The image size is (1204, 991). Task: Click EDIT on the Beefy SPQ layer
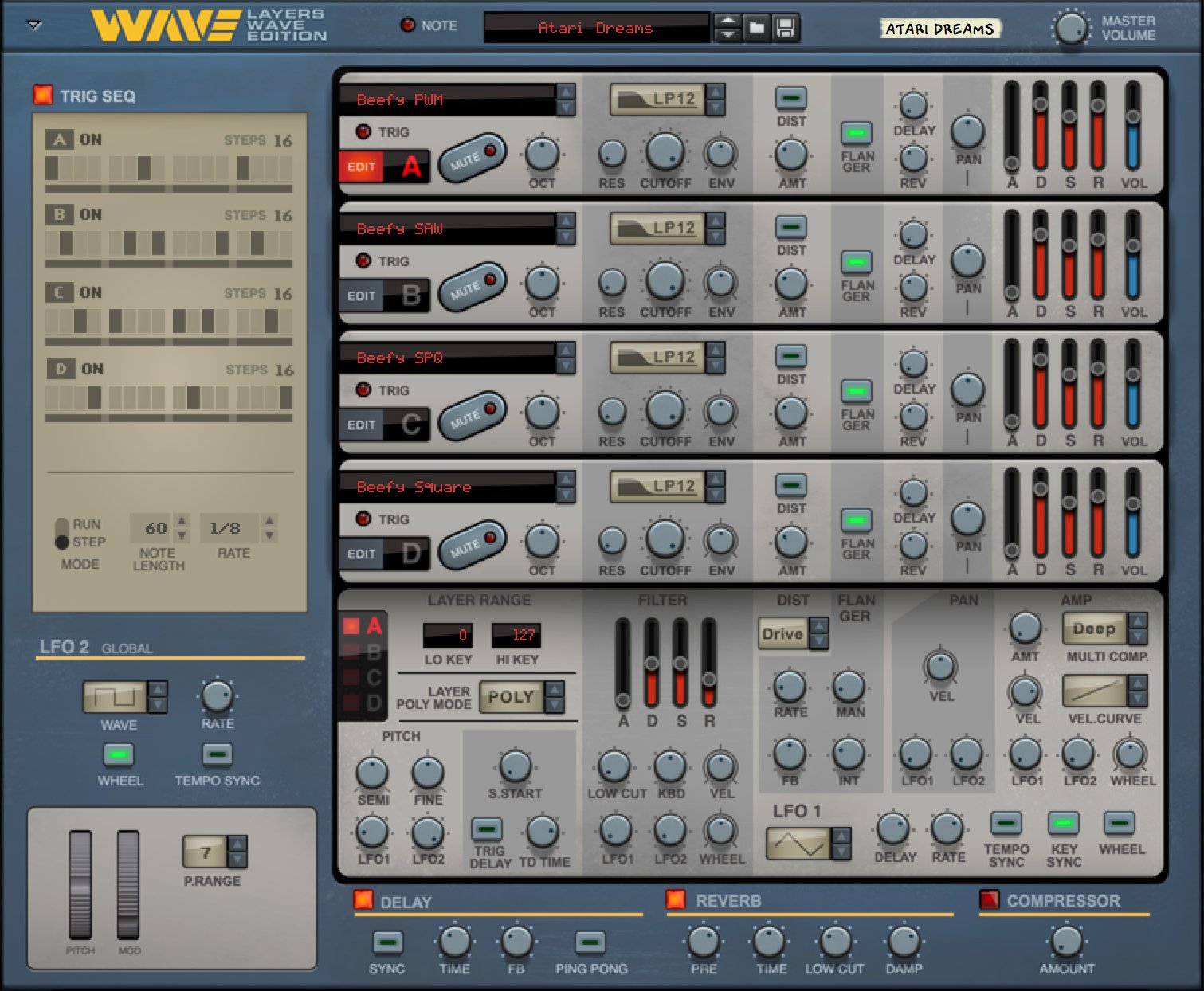[361, 425]
